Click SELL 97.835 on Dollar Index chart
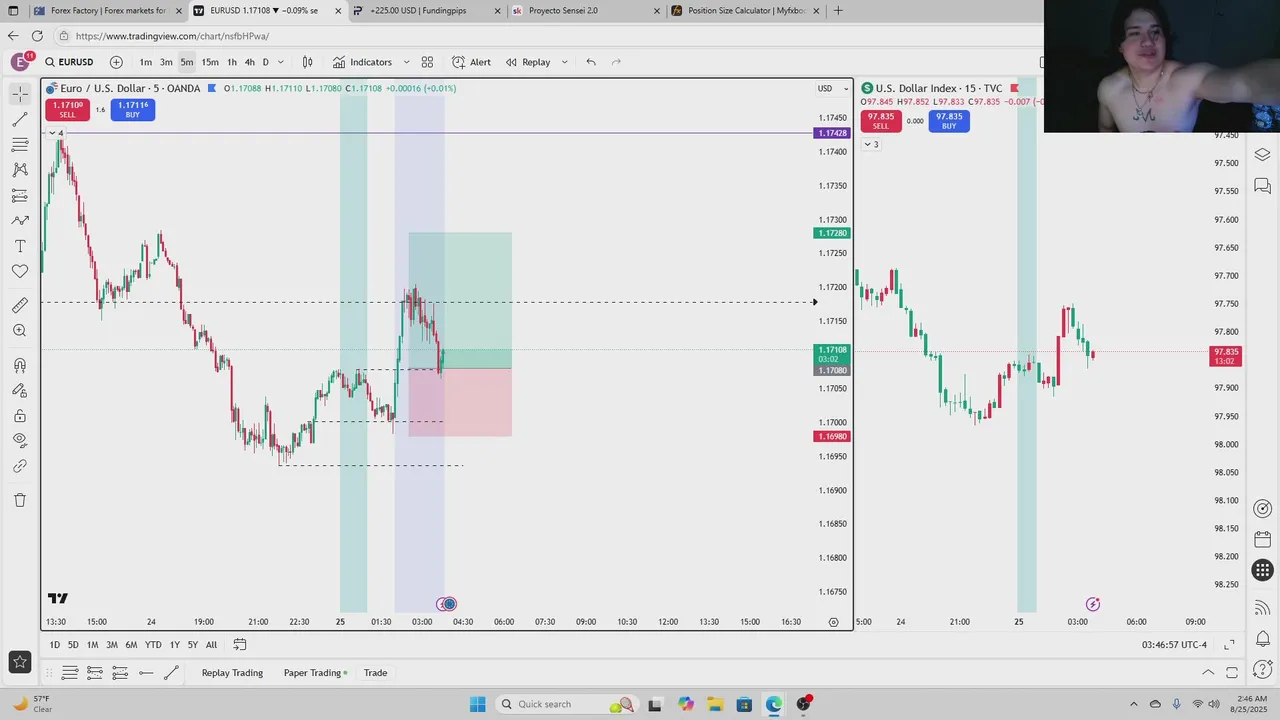This screenshot has width=1280, height=720. point(880,121)
